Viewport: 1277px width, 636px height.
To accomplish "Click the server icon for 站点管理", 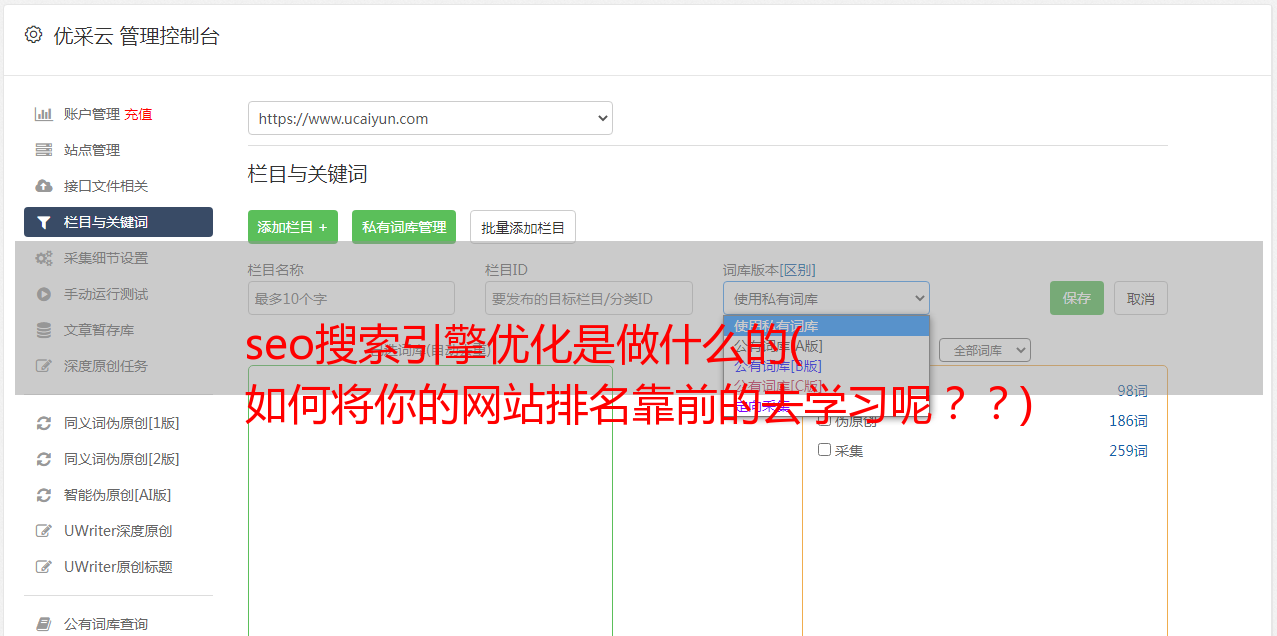I will [x=44, y=150].
